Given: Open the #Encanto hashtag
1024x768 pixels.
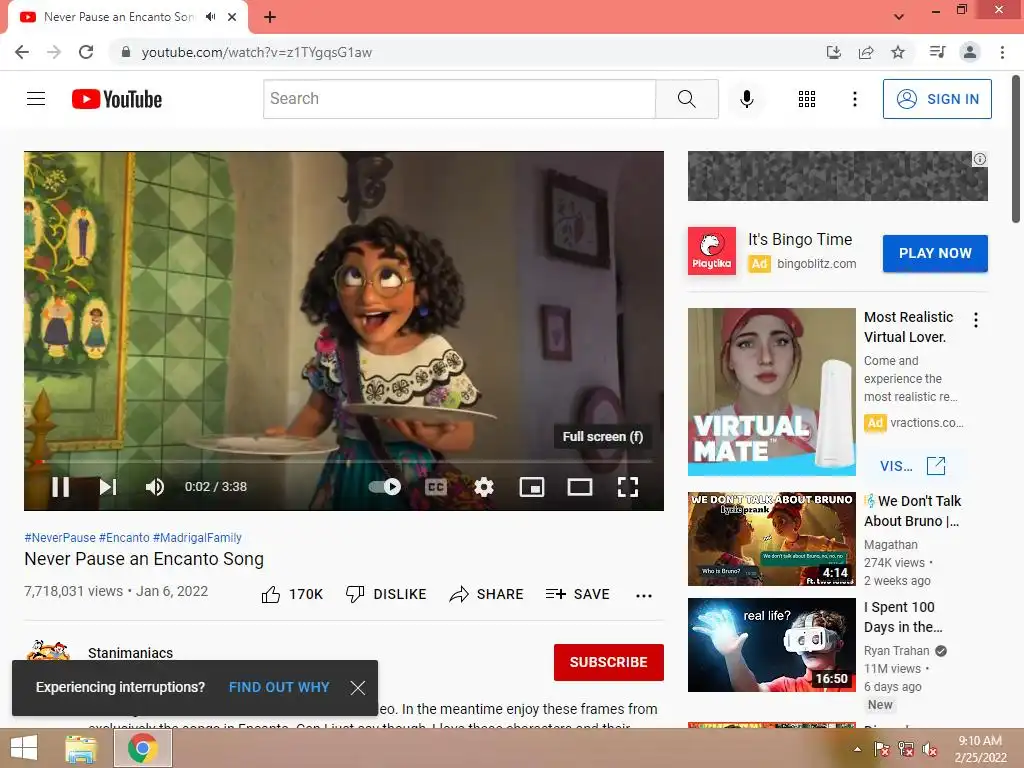Looking at the screenshot, I should tap(124, 537).
